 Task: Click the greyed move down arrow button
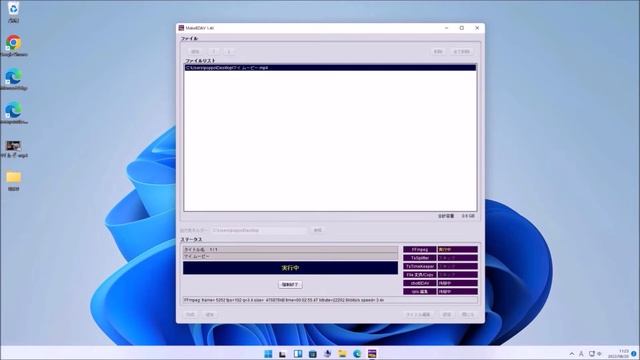tap(229, 51)
